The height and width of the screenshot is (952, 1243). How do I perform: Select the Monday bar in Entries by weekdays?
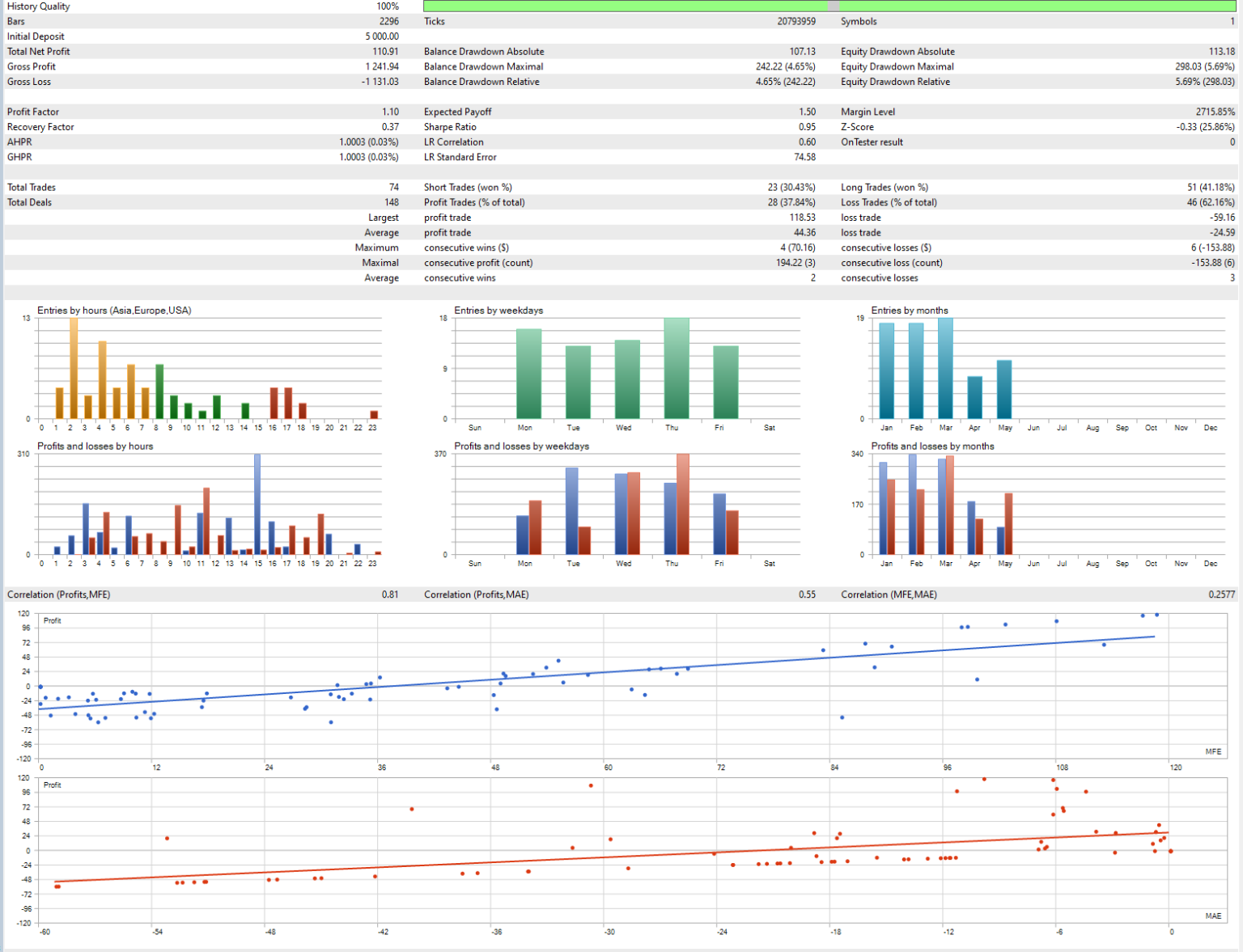tap(528, 374)
